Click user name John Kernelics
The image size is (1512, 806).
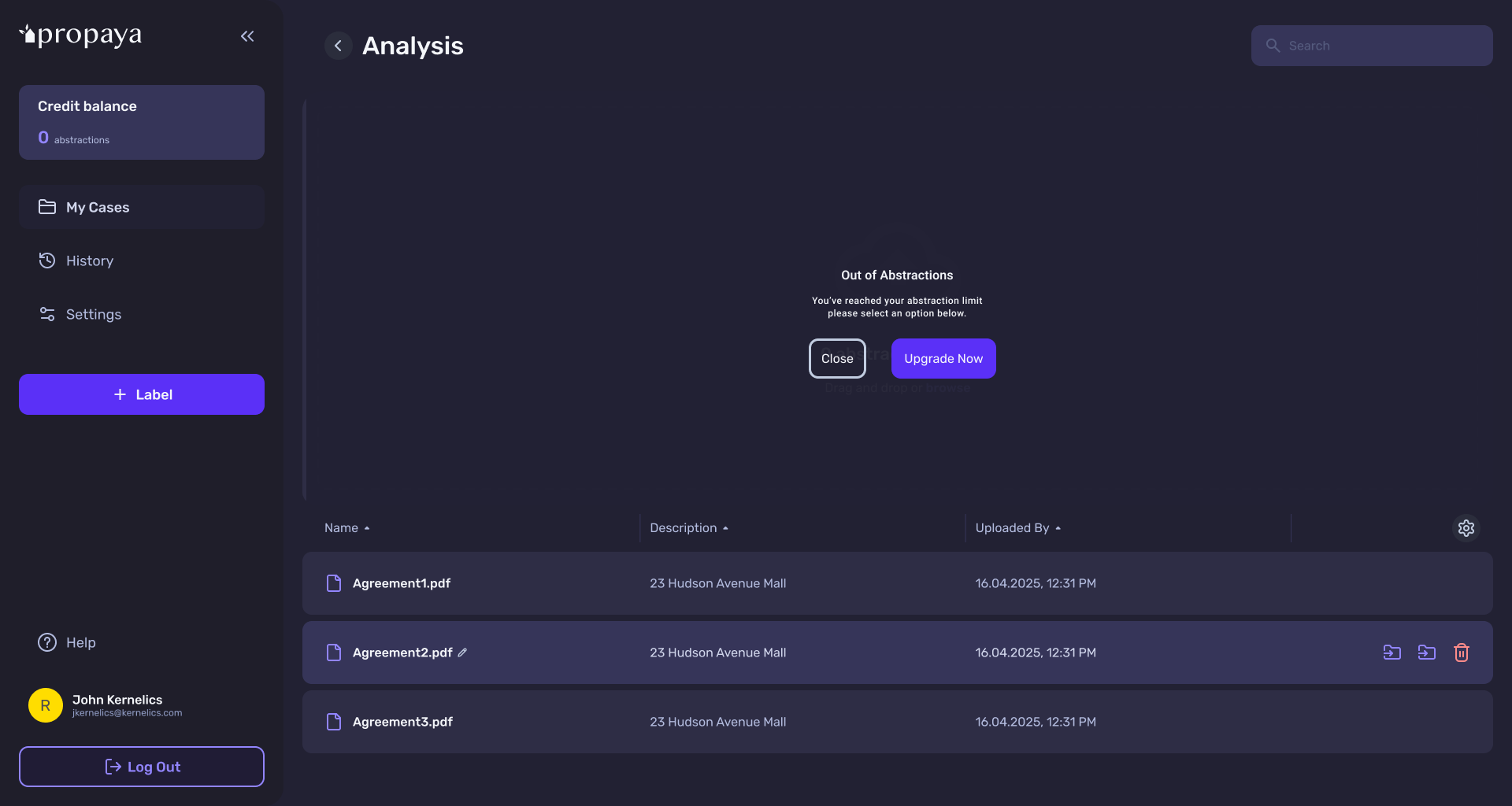(x=117, y=700)
